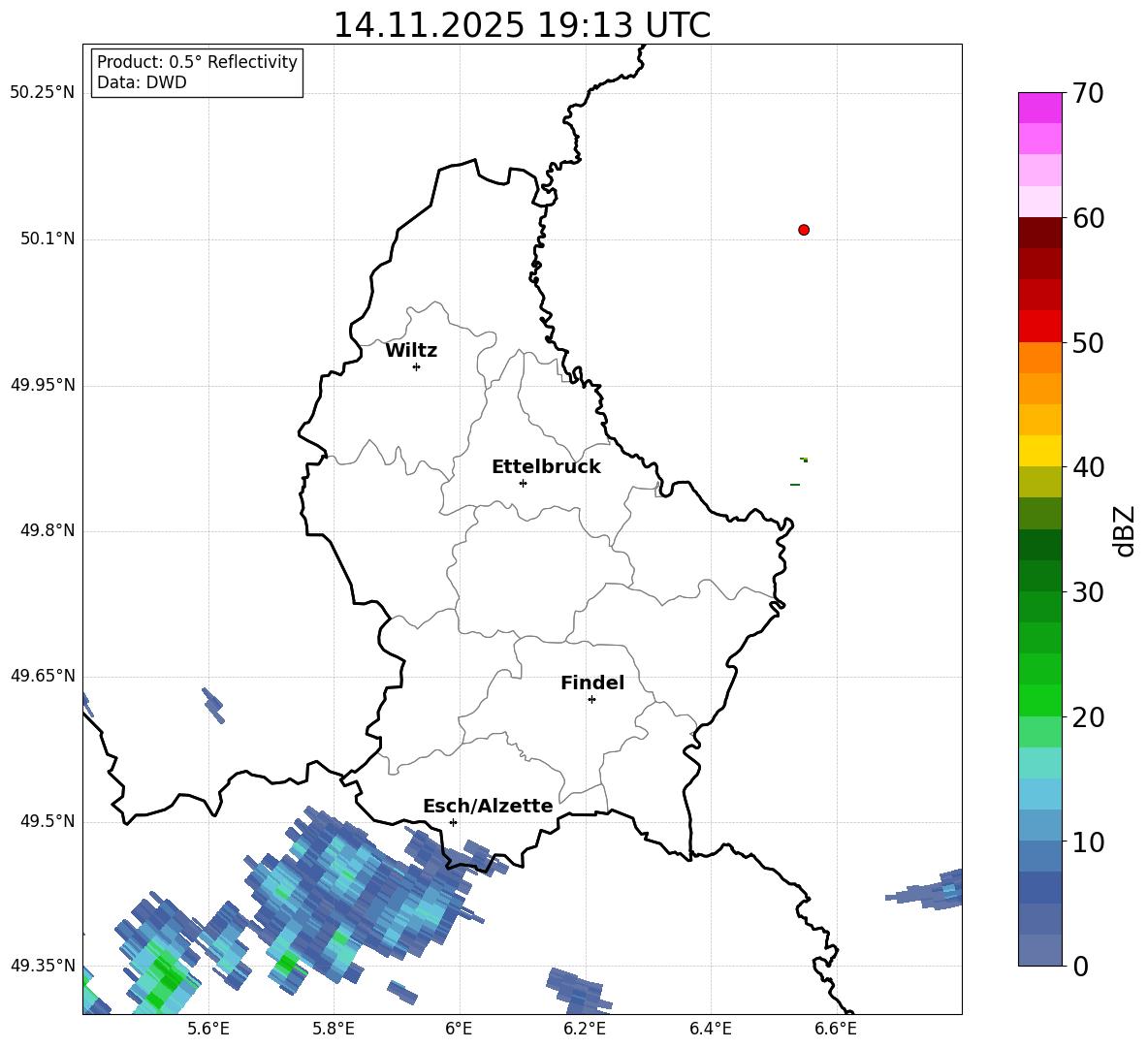This screenshot has height=1048, width=1148.
Task: Click the magenta swatch atop the colorbar
Action: (1039, 109)
